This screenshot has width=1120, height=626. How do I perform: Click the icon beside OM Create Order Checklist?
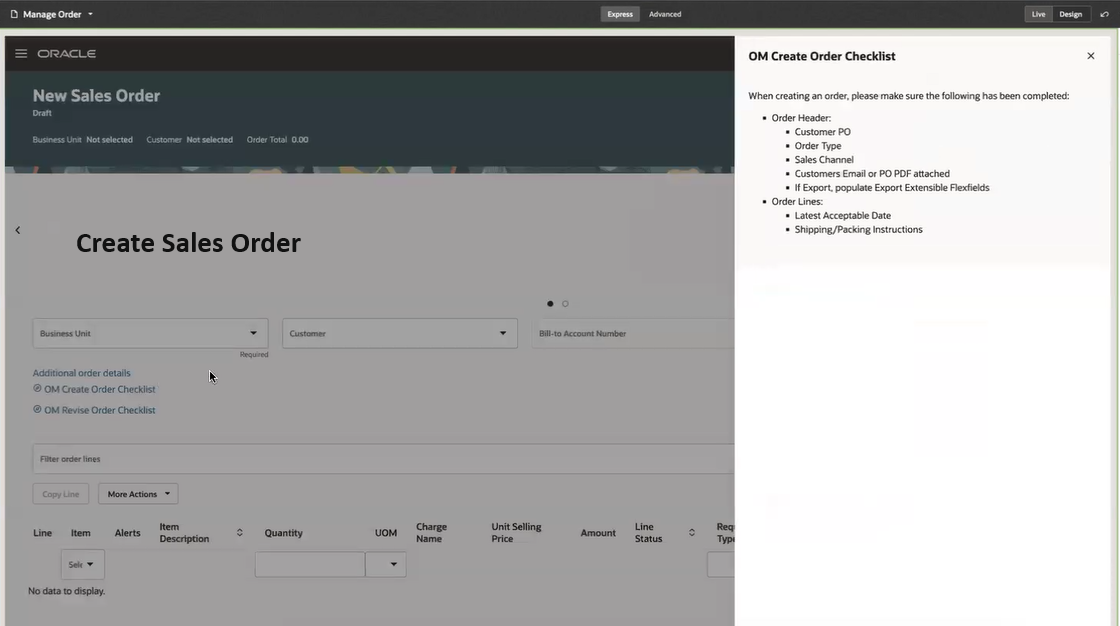pos(36,387)
